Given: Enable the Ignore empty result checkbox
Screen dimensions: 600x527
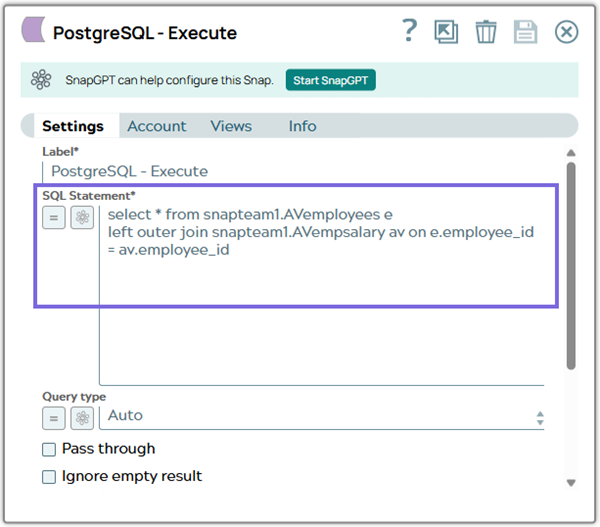Looking at the screenshot, I should coord(49,477).
